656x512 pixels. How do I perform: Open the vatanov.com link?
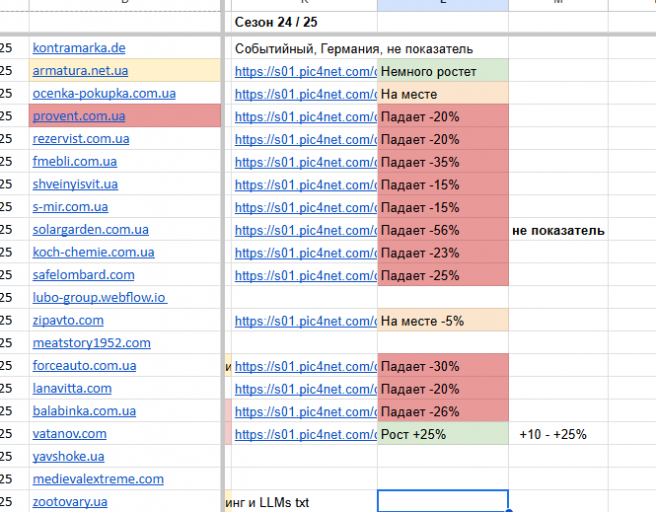pos(70,433)
